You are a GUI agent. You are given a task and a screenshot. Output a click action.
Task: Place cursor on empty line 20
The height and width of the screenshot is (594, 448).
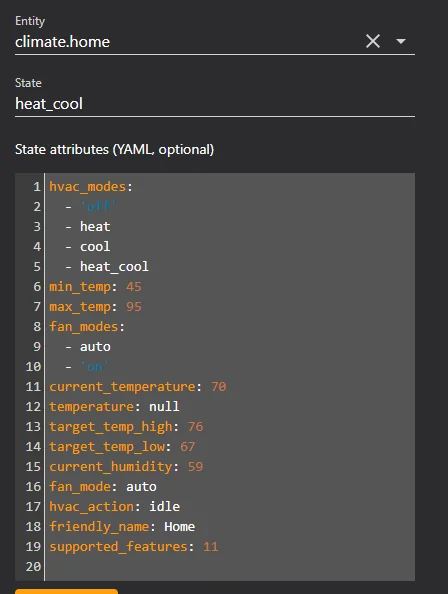(229, 567)
